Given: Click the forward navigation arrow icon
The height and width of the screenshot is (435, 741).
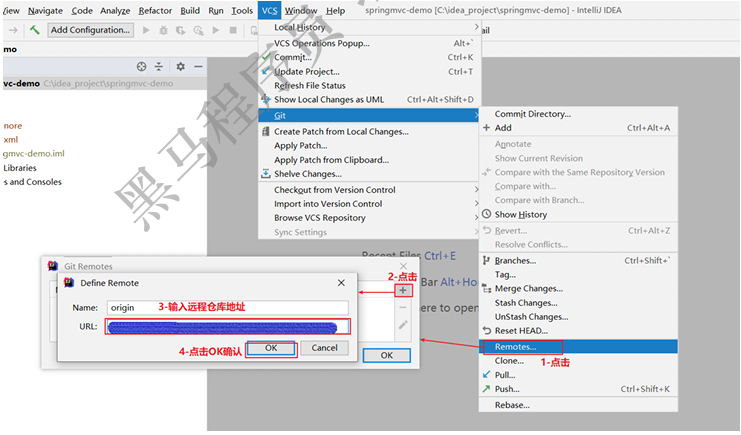Looking at the screenshot, I should (13, 30).
